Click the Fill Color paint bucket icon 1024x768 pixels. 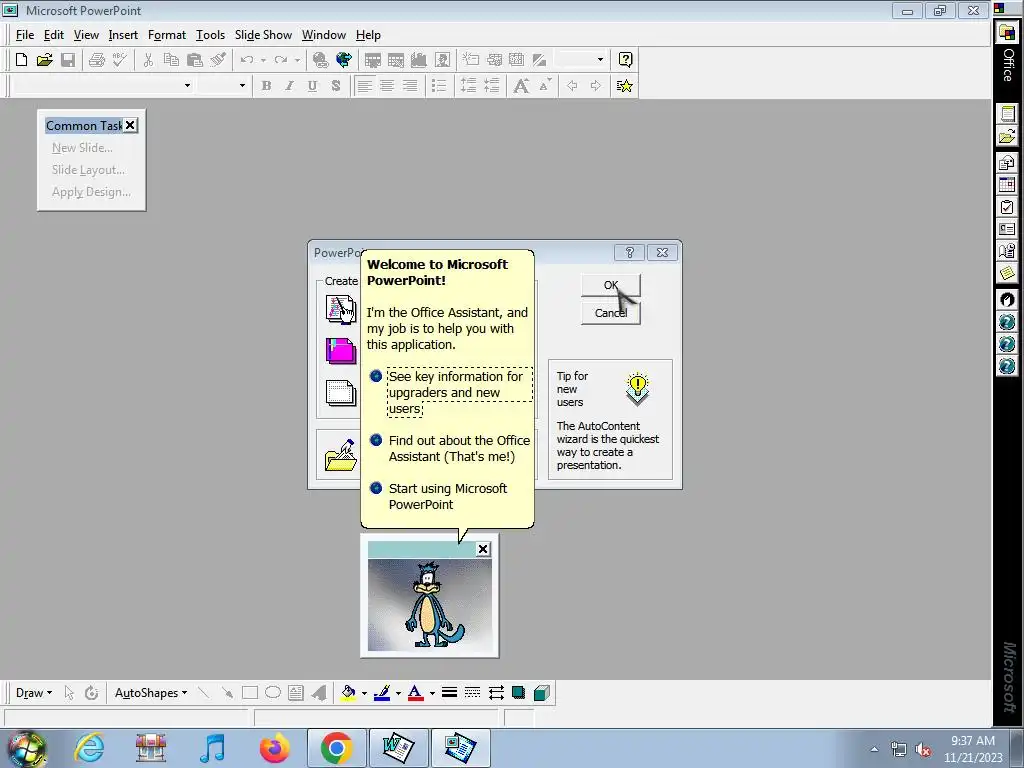(349, 693)
